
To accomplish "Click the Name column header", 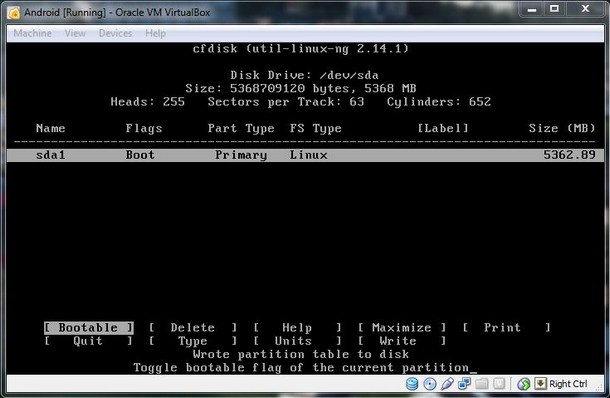I will [51, 128].
